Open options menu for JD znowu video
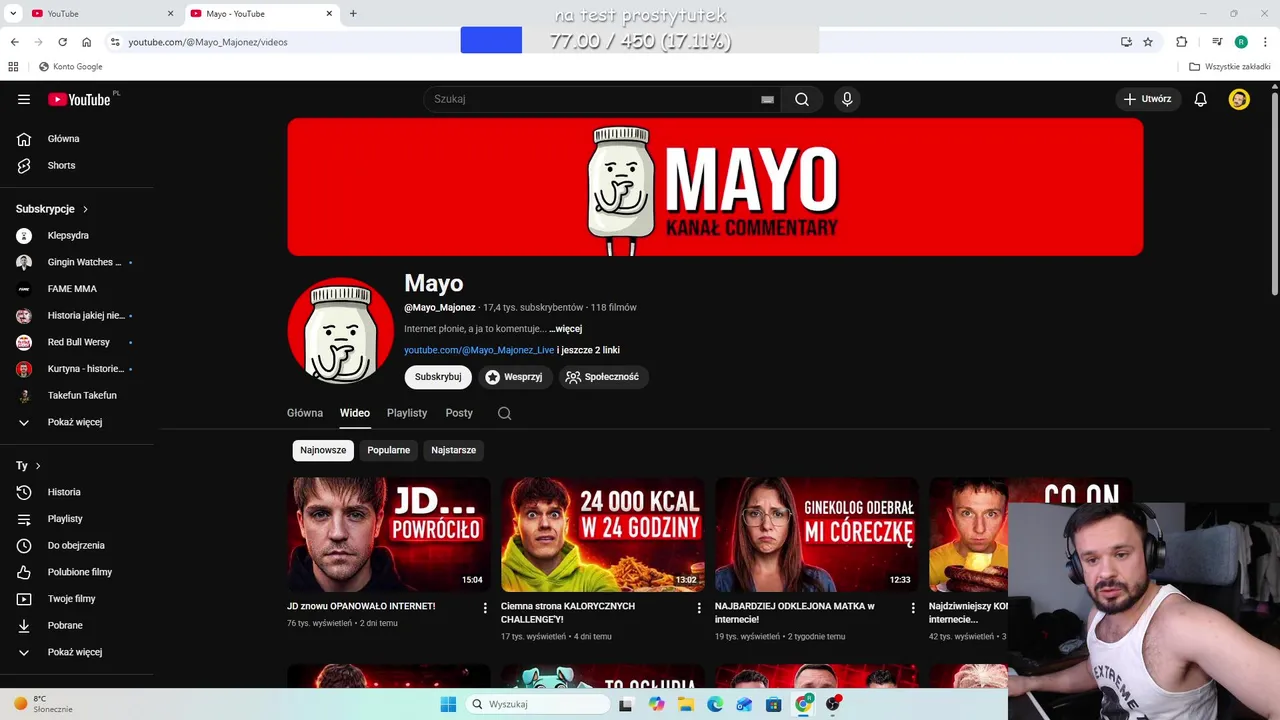The image size is (1280, 720). pyautogui.click(x=485, y=608)
